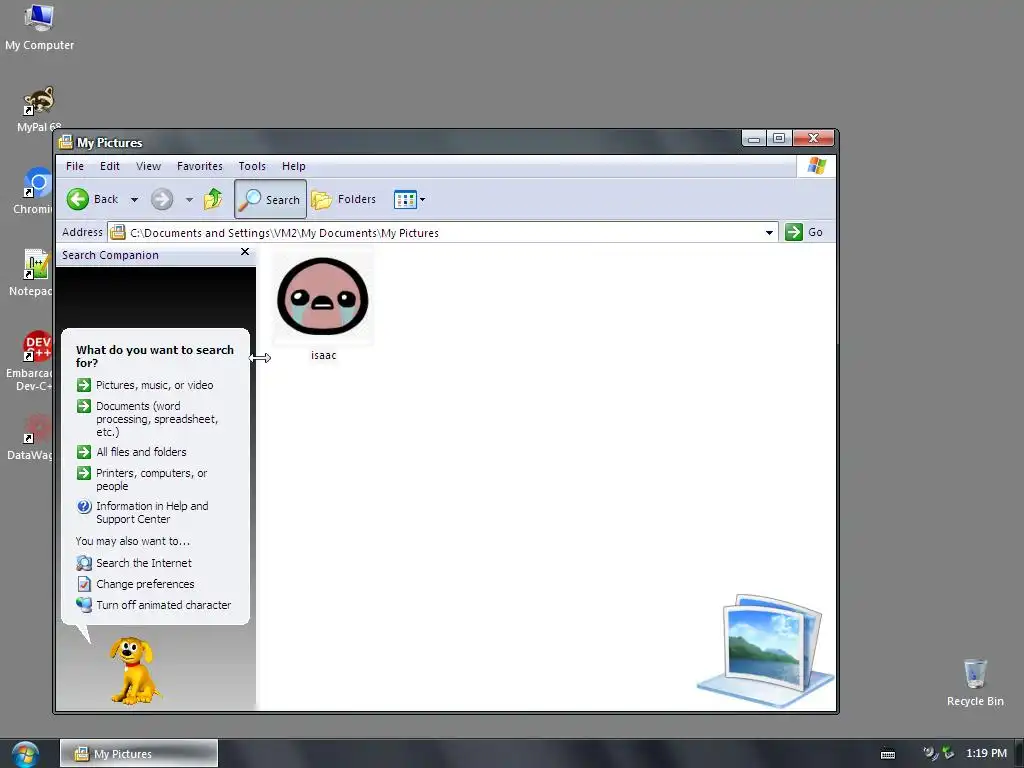Click the safely remove hardware tray icon
This screenshot has height=768, width=1024.
[x=948, y=754]
